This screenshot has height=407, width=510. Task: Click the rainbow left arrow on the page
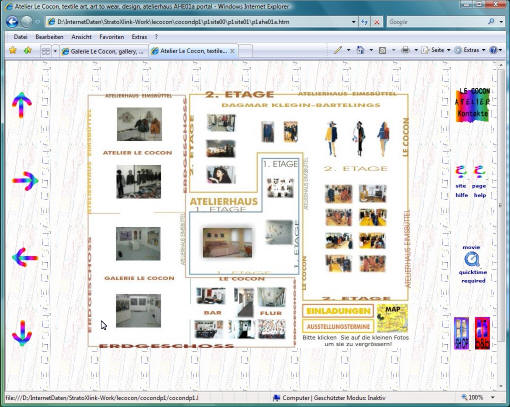[x=25, y=257]
